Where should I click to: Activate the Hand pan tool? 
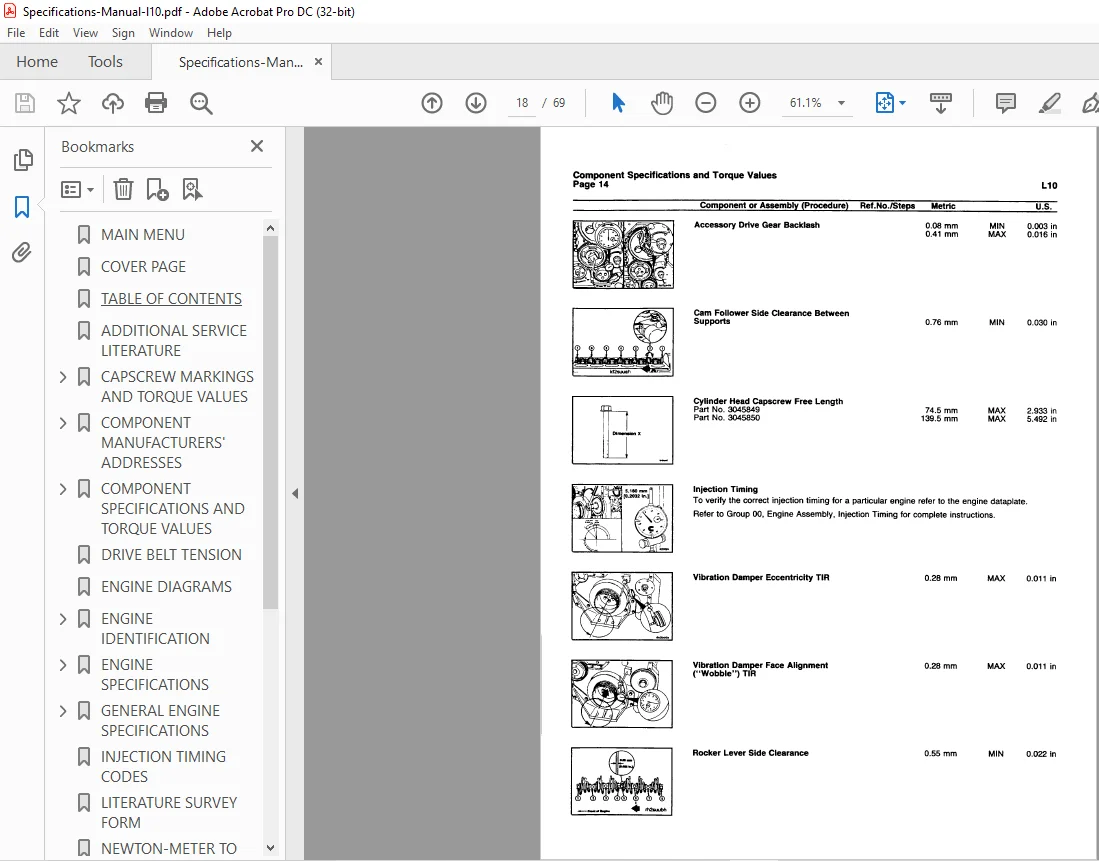point(662,103)
